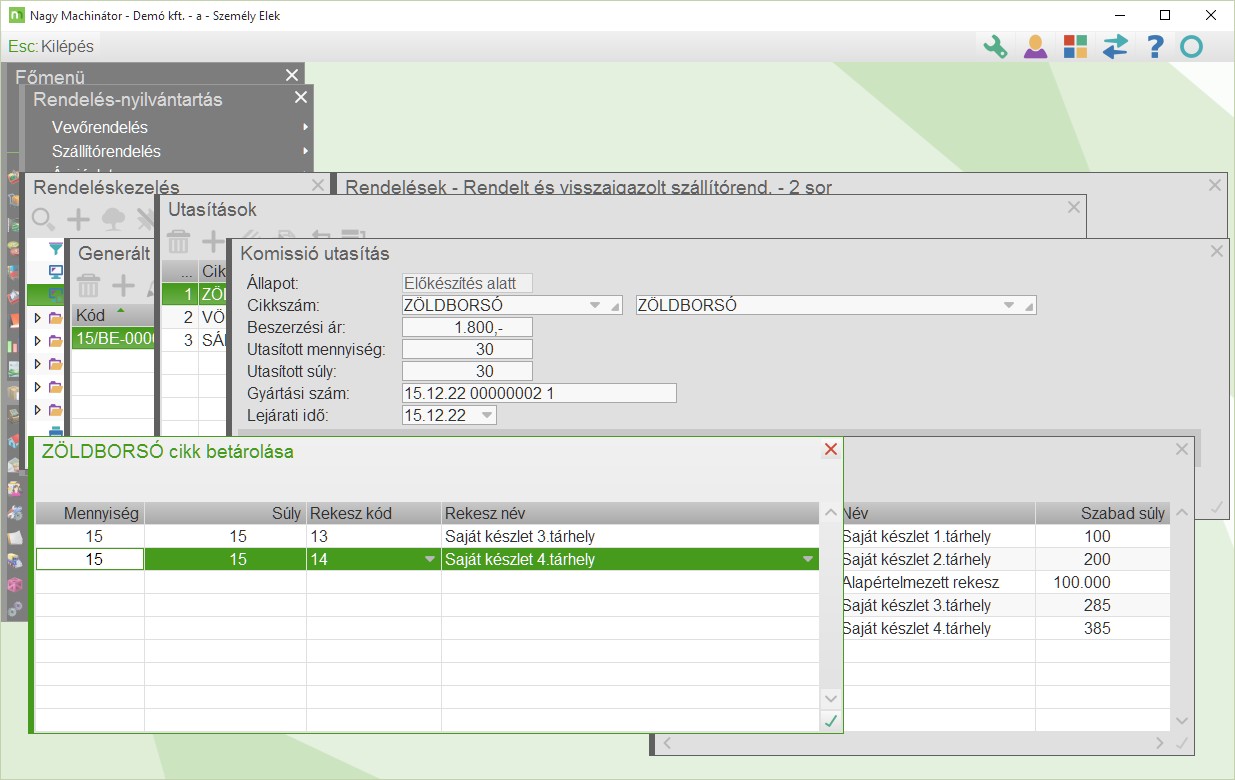The width and height of the screenshot is (1235, 780).
Task: Close the Komissió utasítás window
Action: [1217, 253]
